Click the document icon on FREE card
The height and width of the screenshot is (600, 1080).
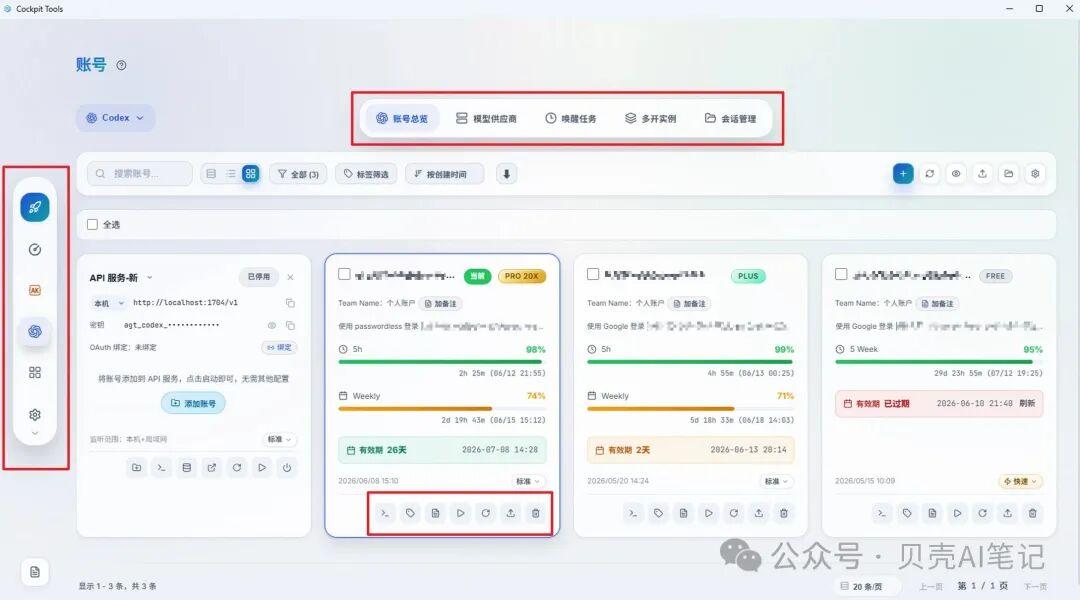(932, 513)
